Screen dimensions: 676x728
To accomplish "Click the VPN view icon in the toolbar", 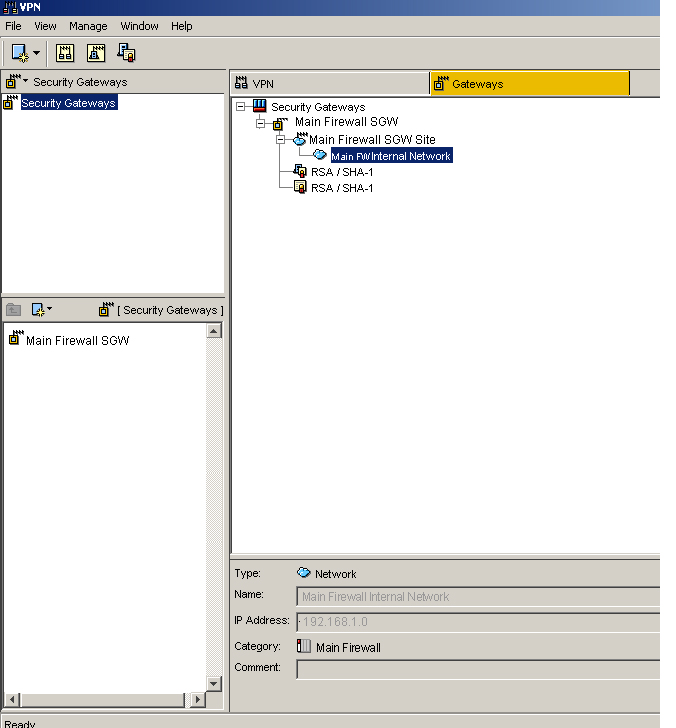I will (x=66, y=53).
